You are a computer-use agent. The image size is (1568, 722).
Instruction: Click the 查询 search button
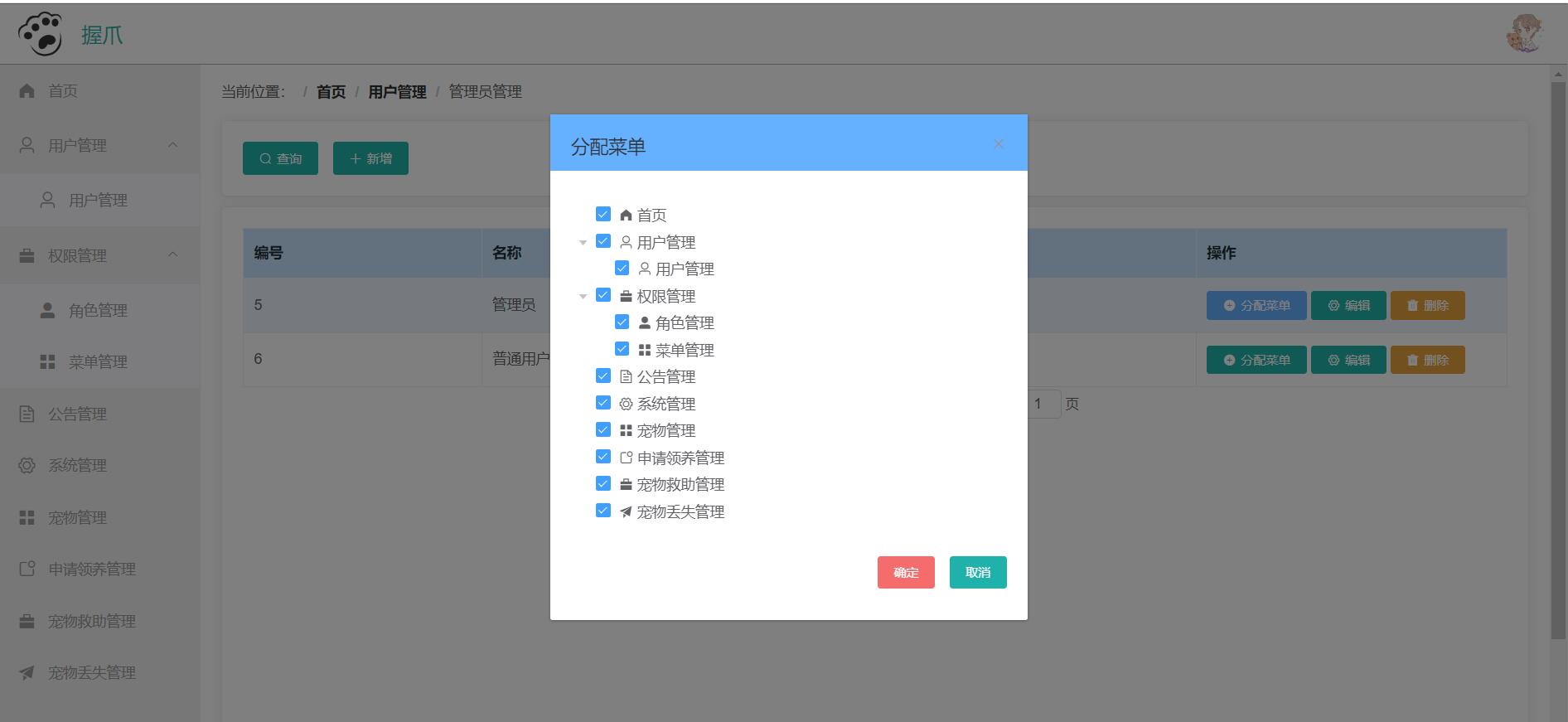(280, 158)
